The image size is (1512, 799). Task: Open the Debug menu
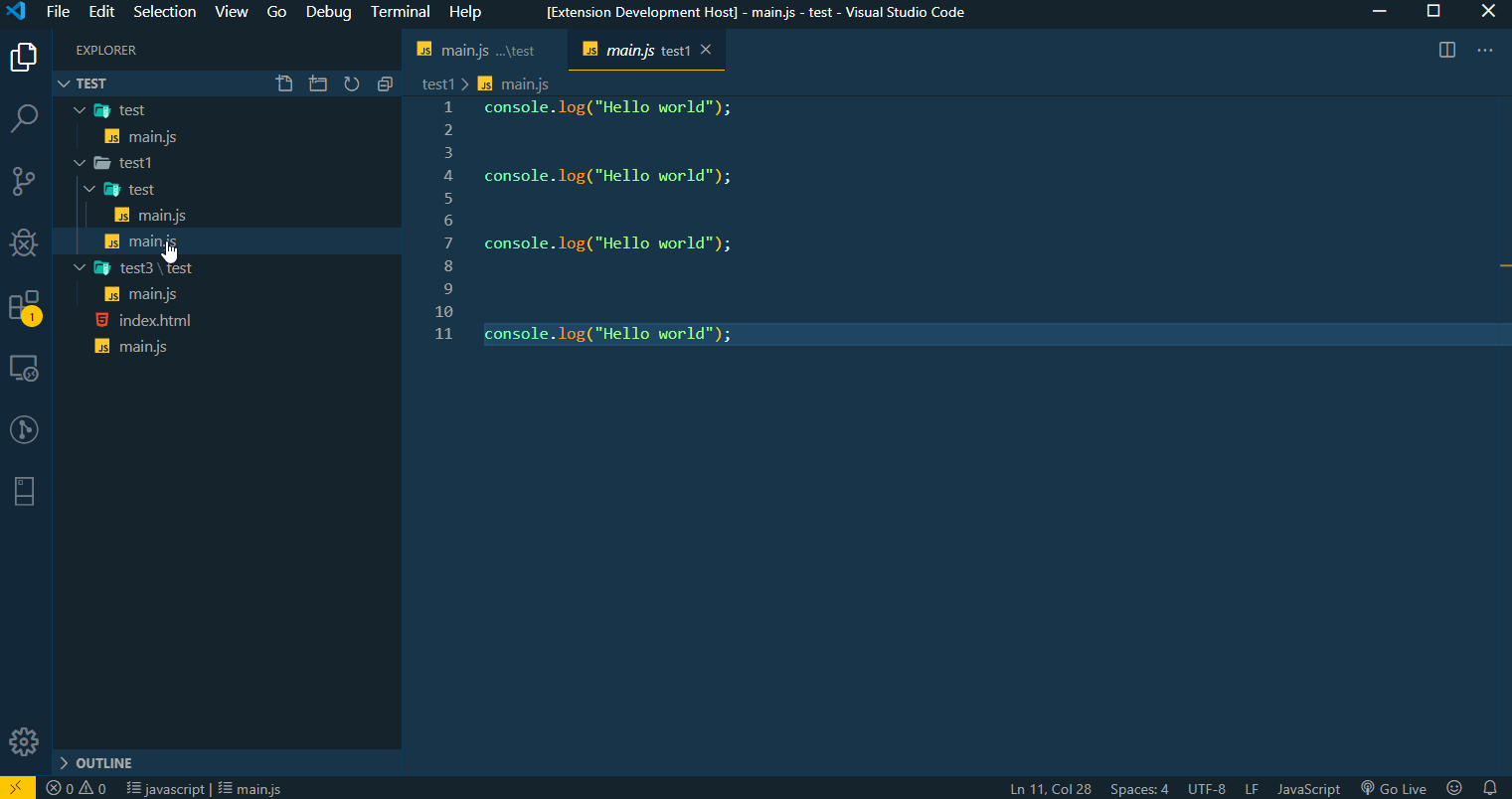[329, 12]
